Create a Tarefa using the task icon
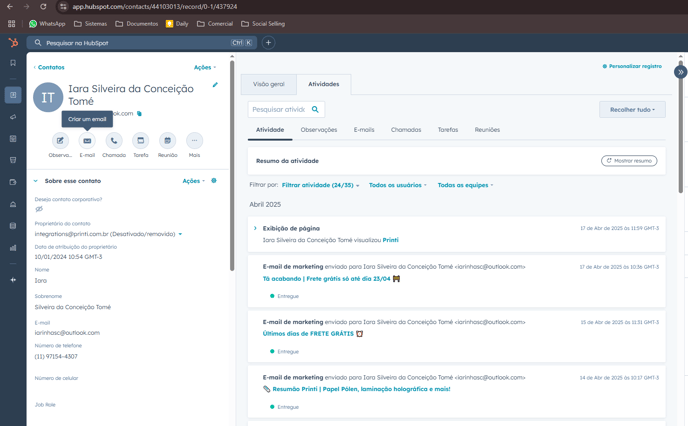688x426 pixels. tap(141, 141)
